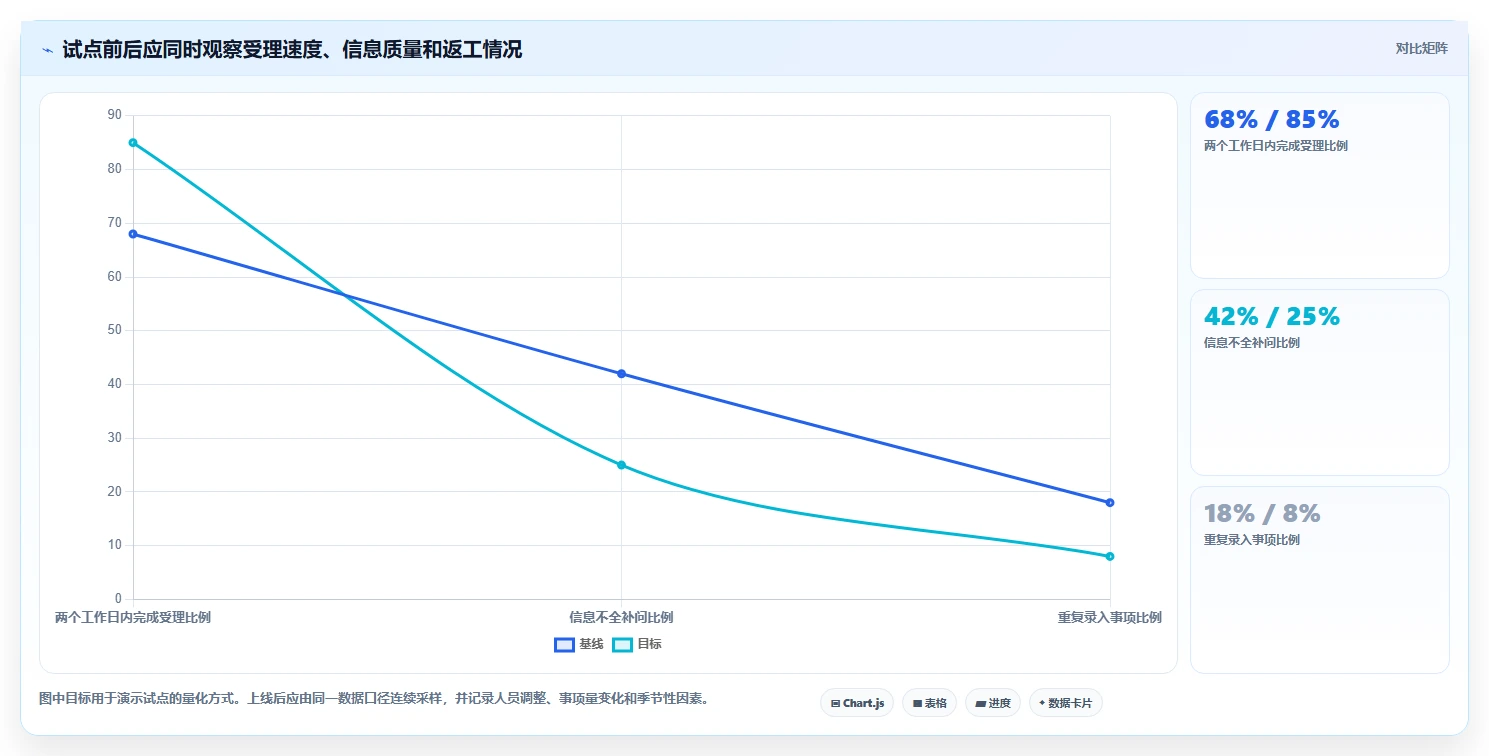
Task: Click x-axis label 重复录入事项比例
Action: 1110,617
